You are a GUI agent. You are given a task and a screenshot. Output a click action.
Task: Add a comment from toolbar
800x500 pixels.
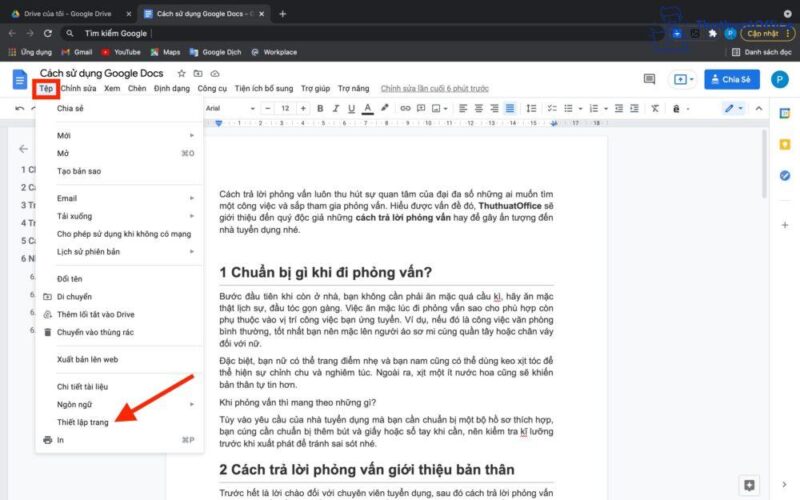click(x=421, y=108)
